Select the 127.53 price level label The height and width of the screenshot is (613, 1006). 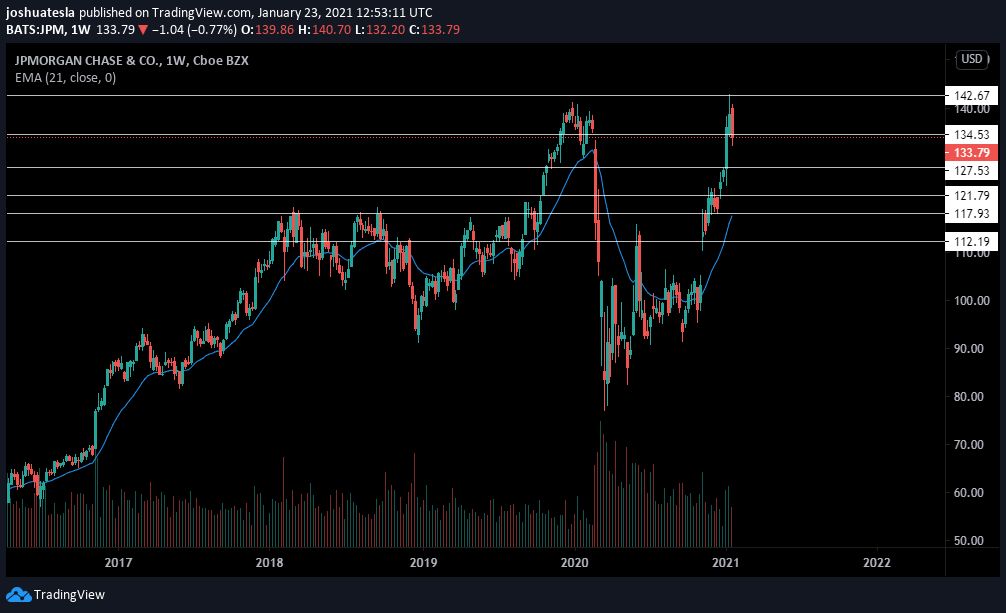(971, 171)
